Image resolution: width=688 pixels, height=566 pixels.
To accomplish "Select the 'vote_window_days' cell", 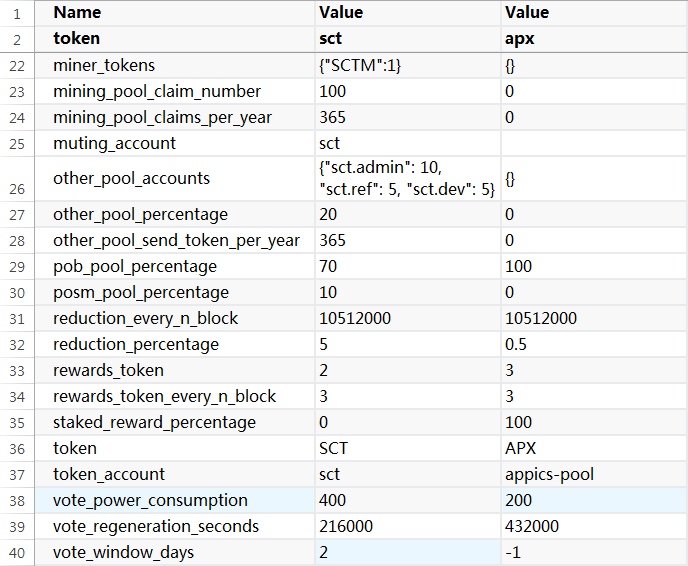I will tap(175, 552).
